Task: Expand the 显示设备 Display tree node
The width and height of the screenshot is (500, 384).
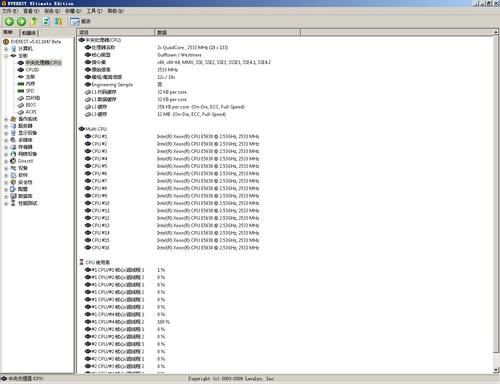Action: [x=6, y=133]
